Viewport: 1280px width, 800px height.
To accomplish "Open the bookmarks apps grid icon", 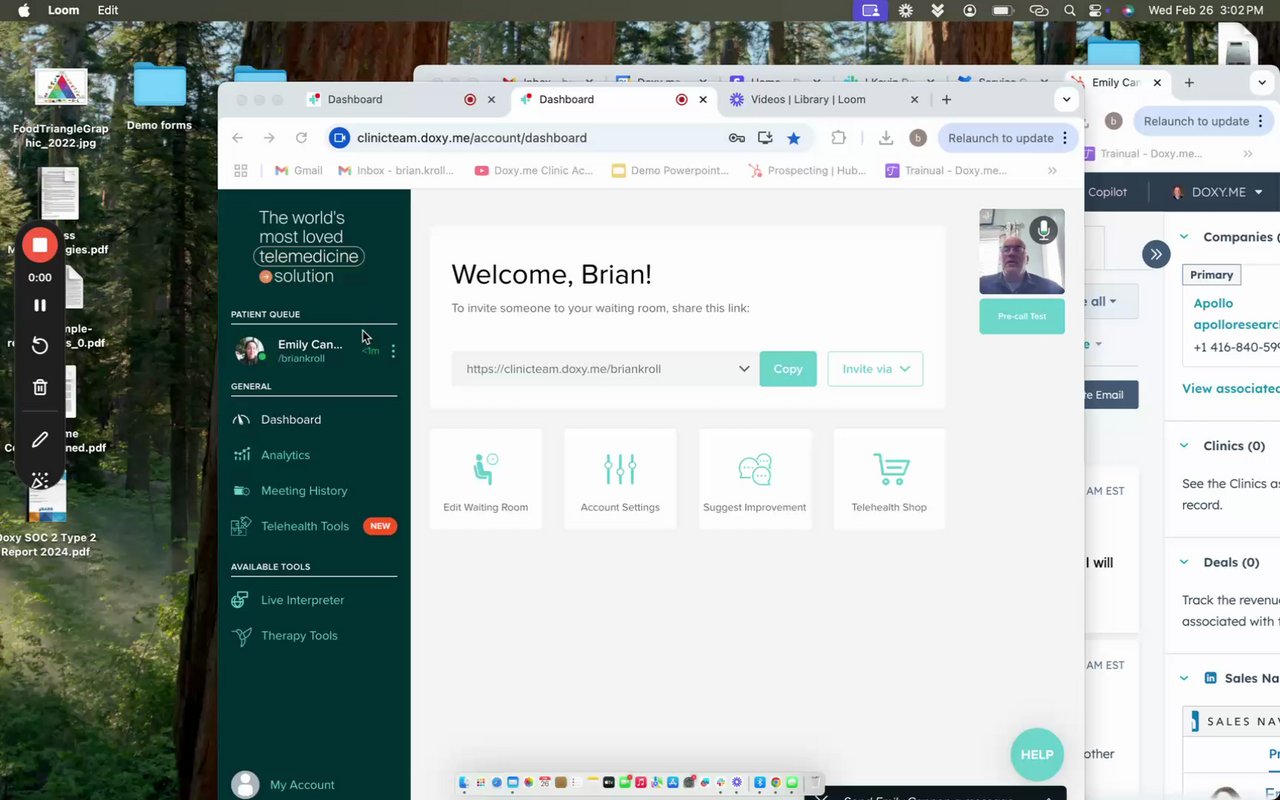I will pyautogui.click(x=241, y=171).
